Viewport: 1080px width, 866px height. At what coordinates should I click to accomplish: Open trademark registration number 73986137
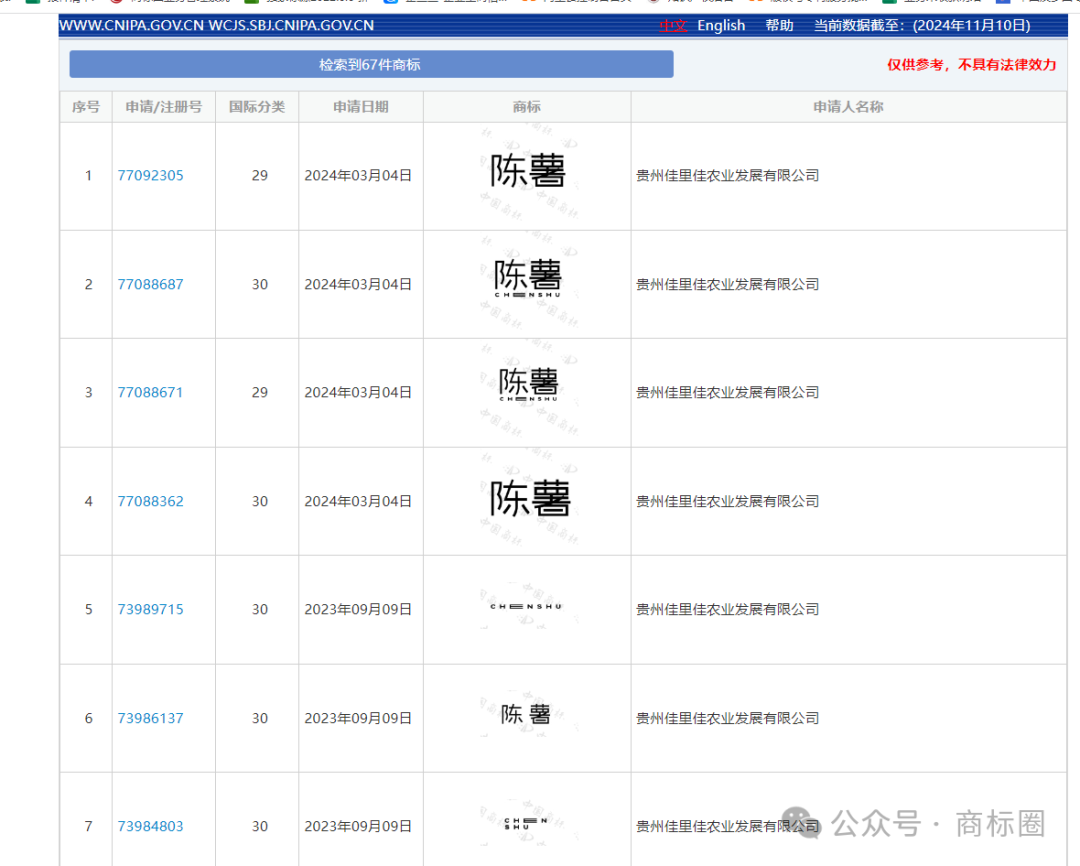[x=150, y=719]
